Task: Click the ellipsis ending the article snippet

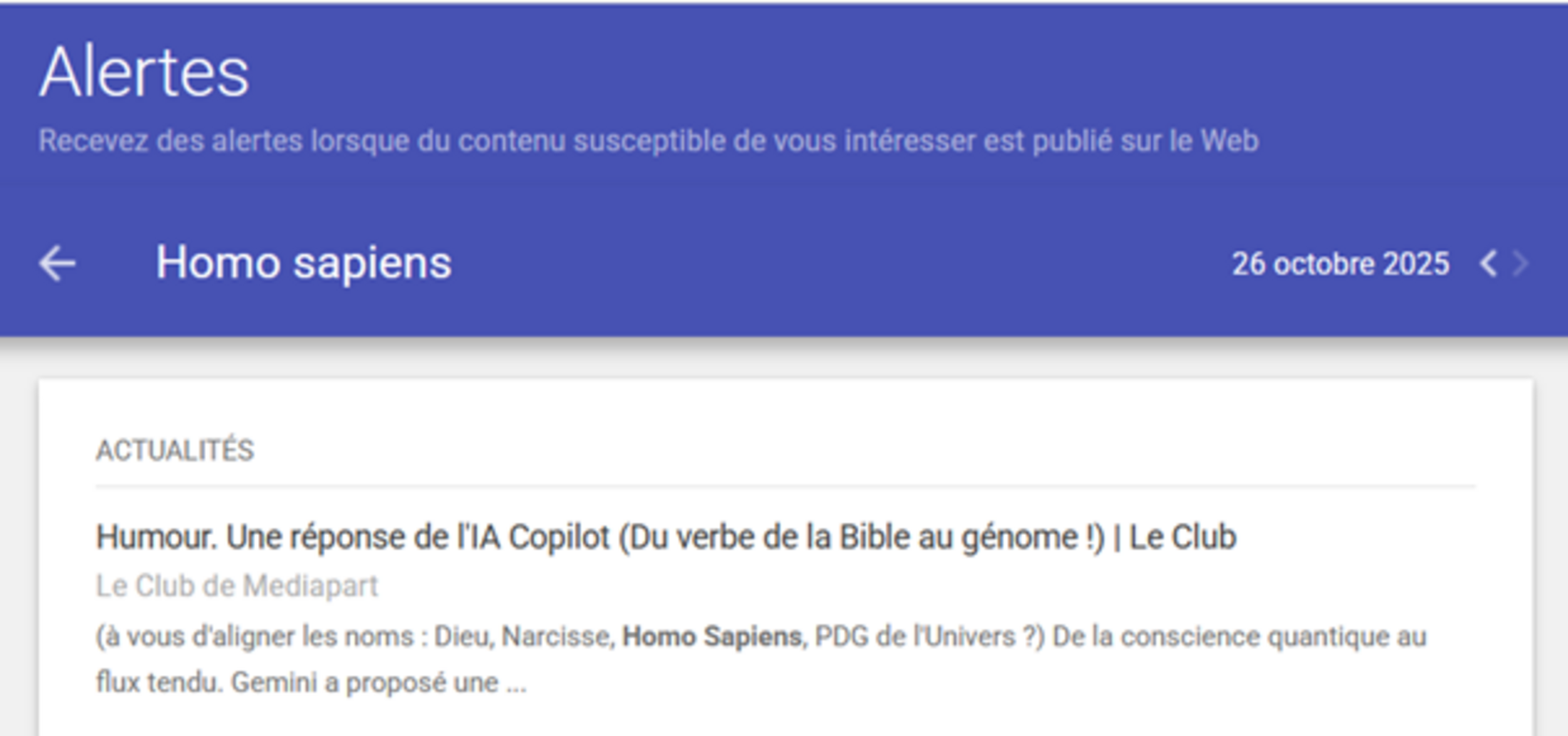Action: 516,684
